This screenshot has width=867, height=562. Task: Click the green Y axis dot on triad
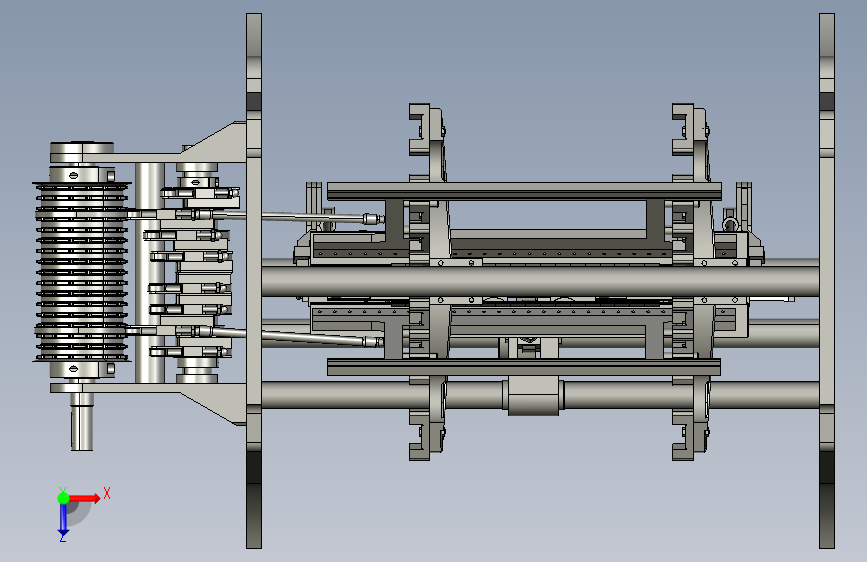[x=63, y=498]
